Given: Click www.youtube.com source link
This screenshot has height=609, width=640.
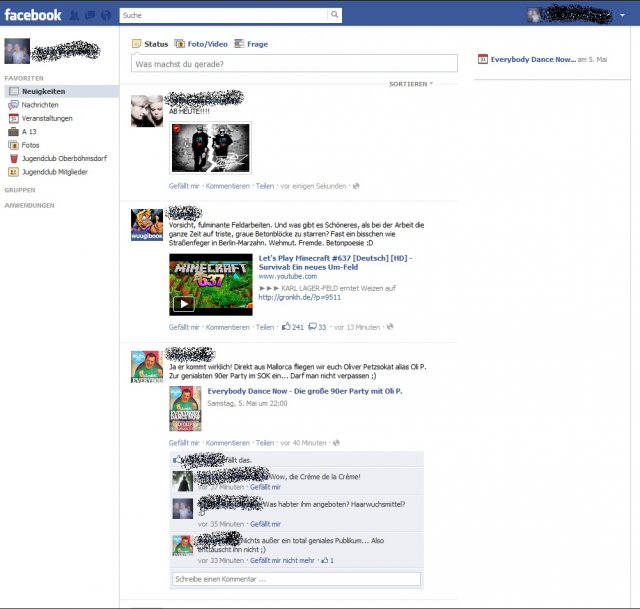Looking at the screenshot, I should (x=288, y=276).
